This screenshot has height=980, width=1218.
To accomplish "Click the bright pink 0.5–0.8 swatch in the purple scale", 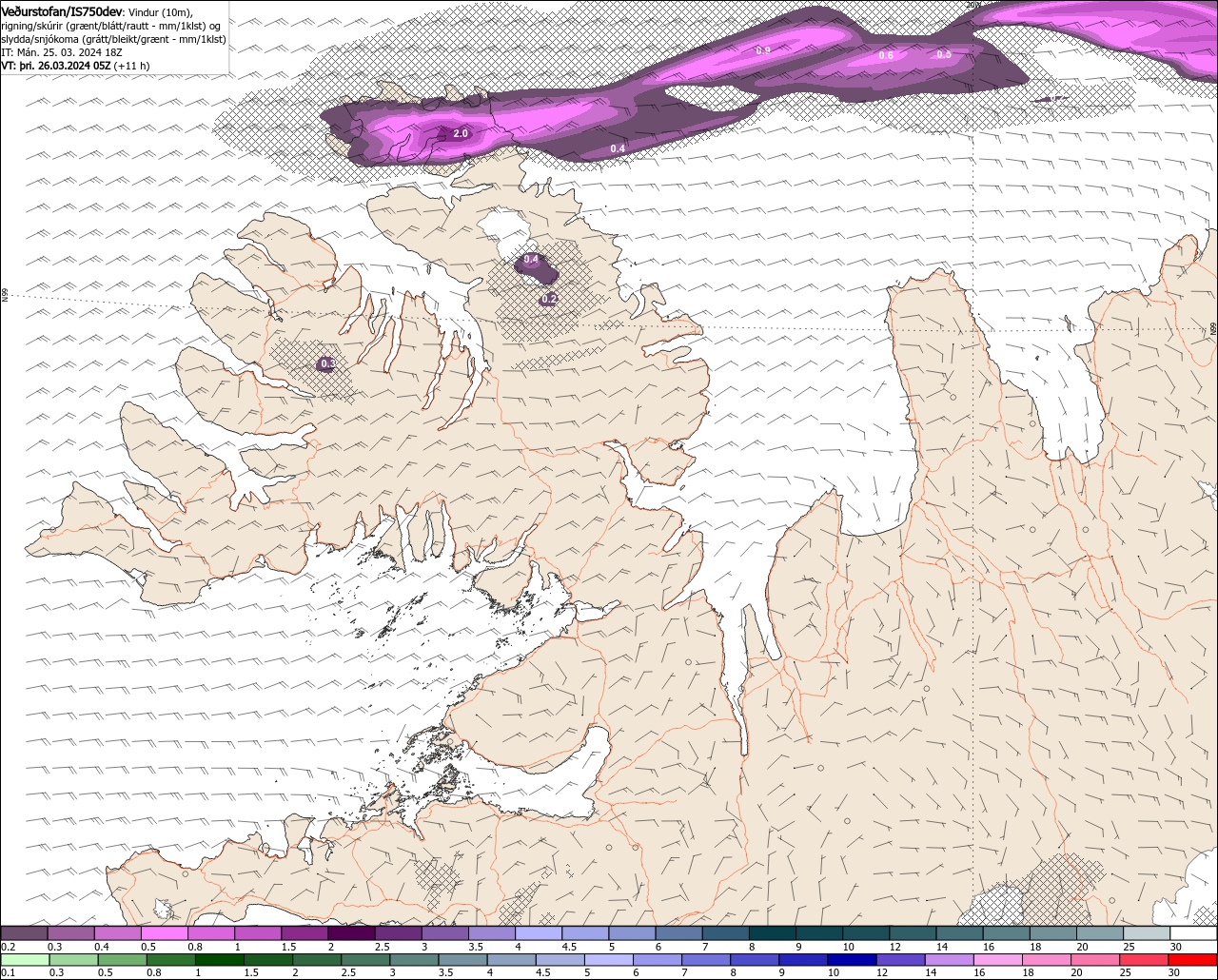I will click(164, 933).
